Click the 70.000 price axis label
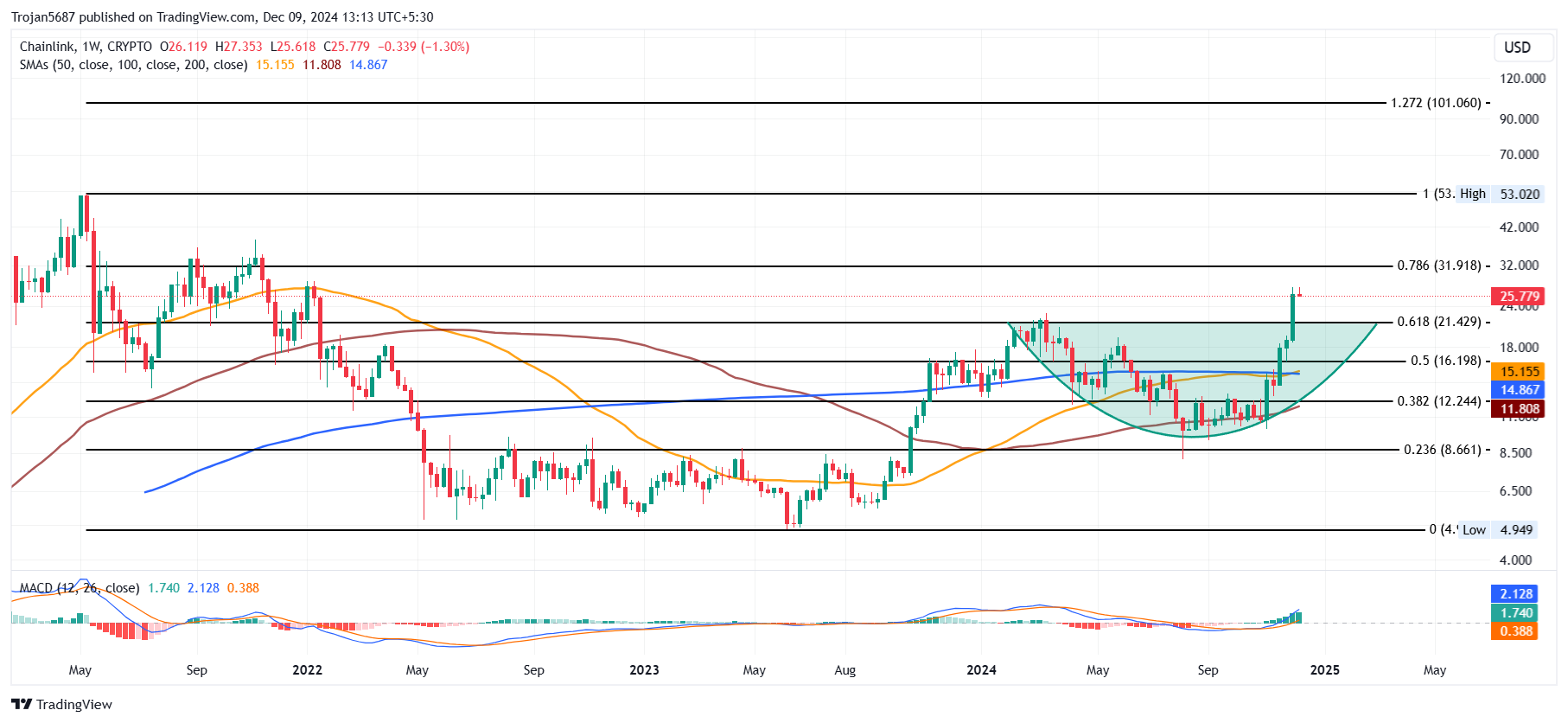The height and width of the screenshot is (723, 1568). tap(1519, 155)
